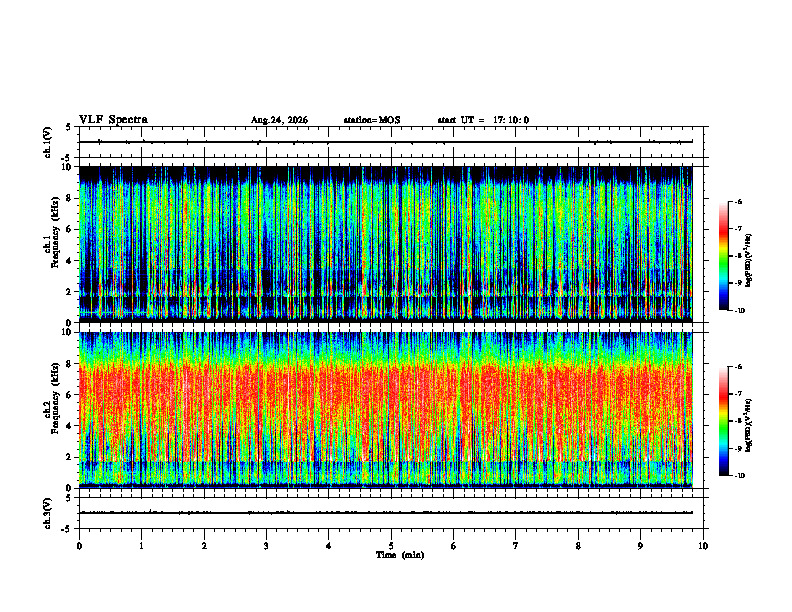The height and width of the screenshot is (612, 792).
Task: Click the ch.2 Frequency (kHz) axis label
Action: click(53, 410)
